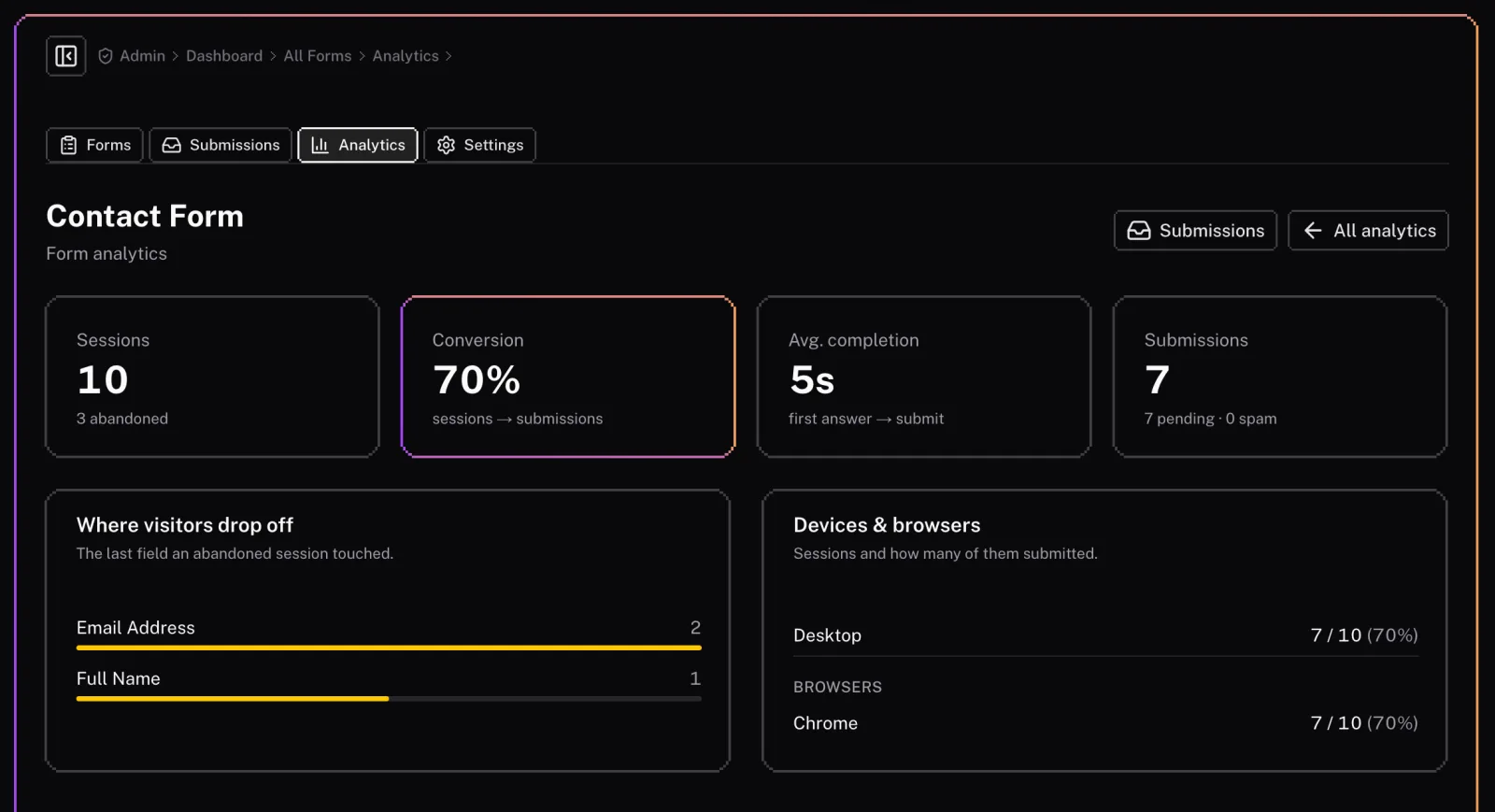Select the Analytics tab

coord(358,145)
